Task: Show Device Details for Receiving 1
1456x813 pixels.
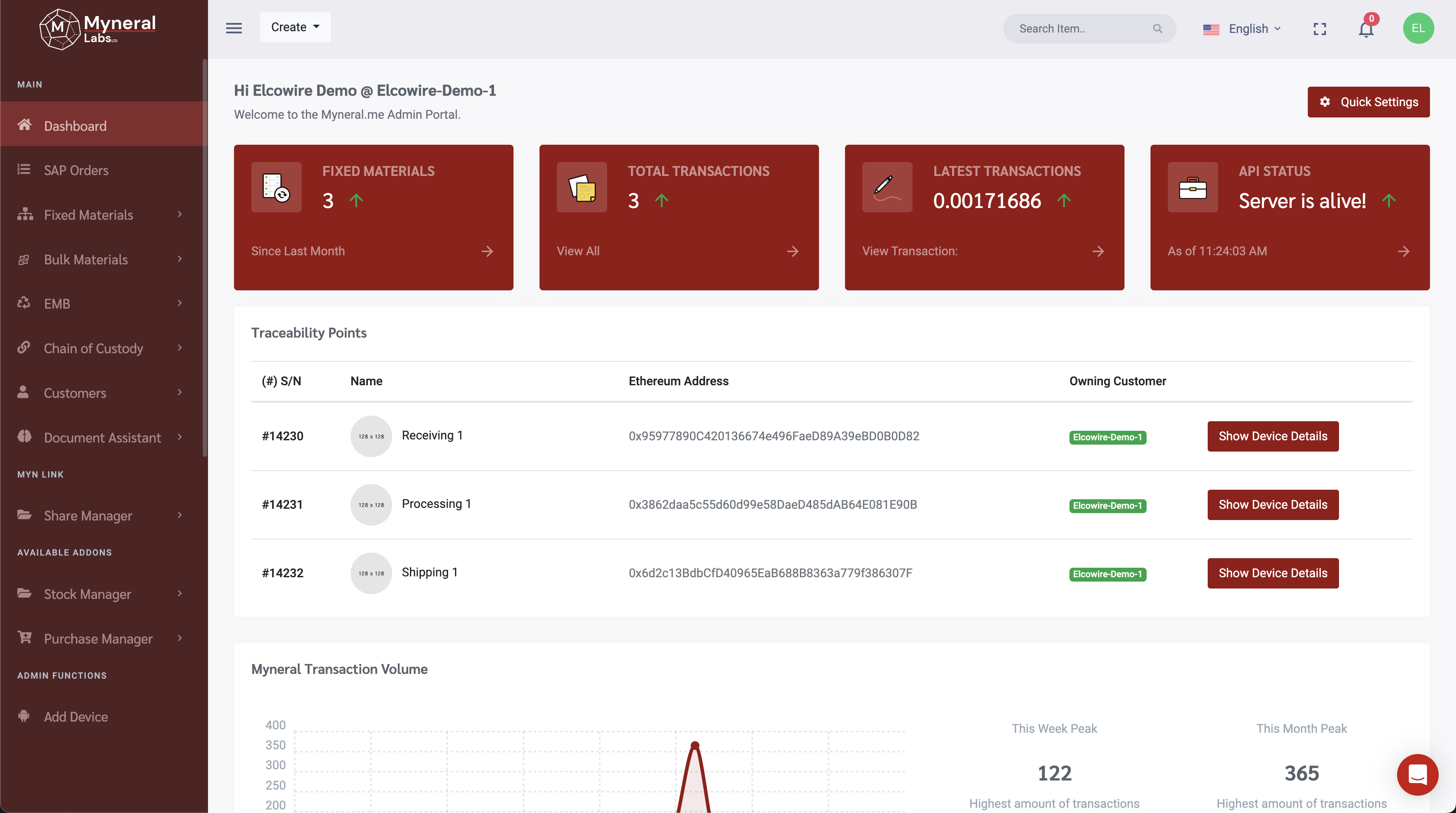Action: coord(1273,436)
